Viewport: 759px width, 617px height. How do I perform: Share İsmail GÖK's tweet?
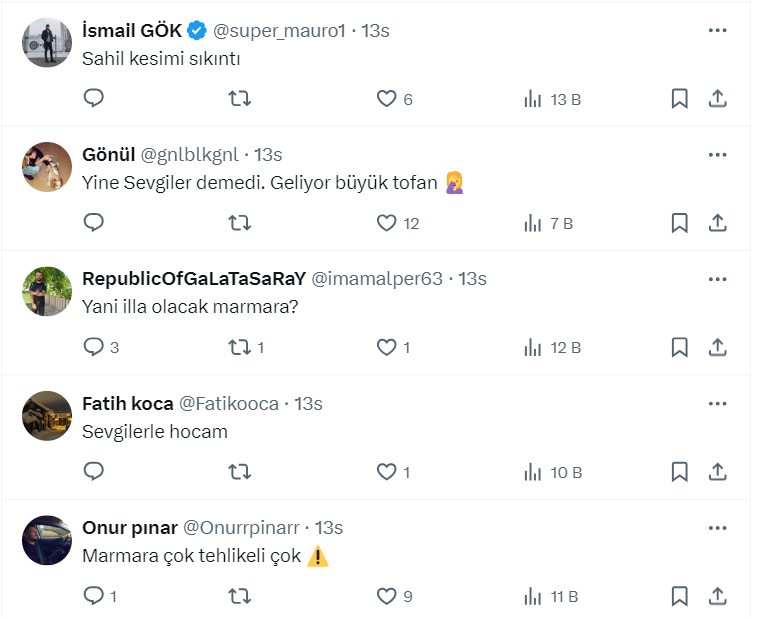tap(717, 98)
